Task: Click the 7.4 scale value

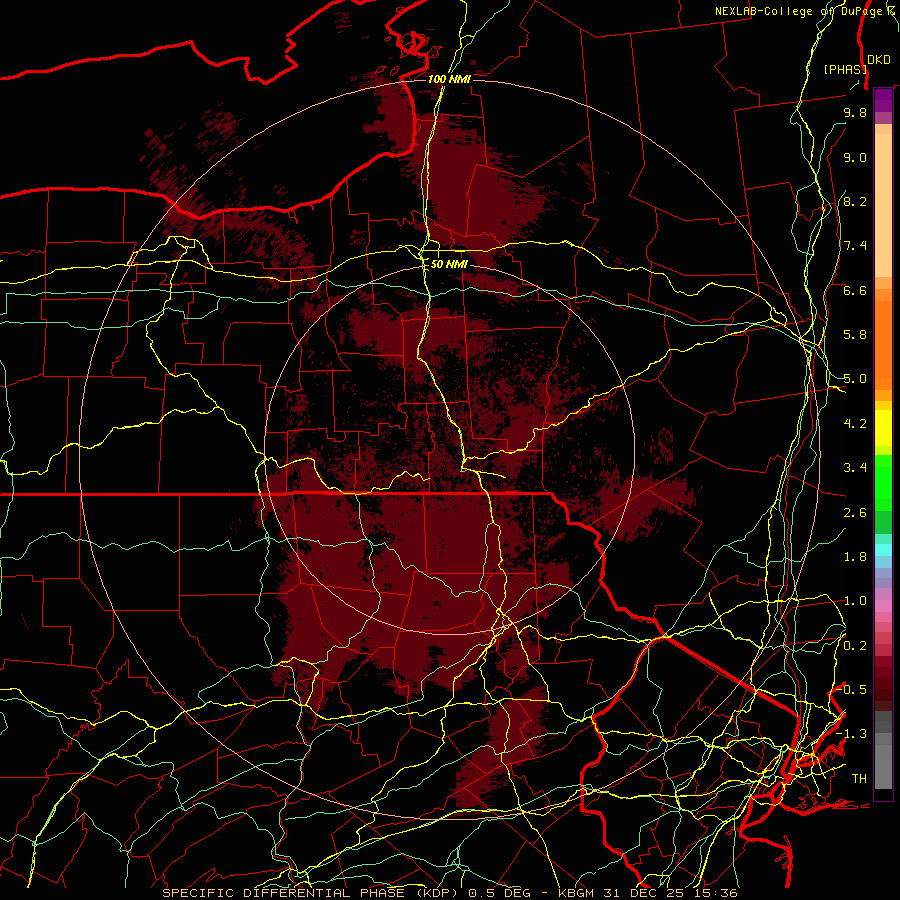Action: pos(855,246)
